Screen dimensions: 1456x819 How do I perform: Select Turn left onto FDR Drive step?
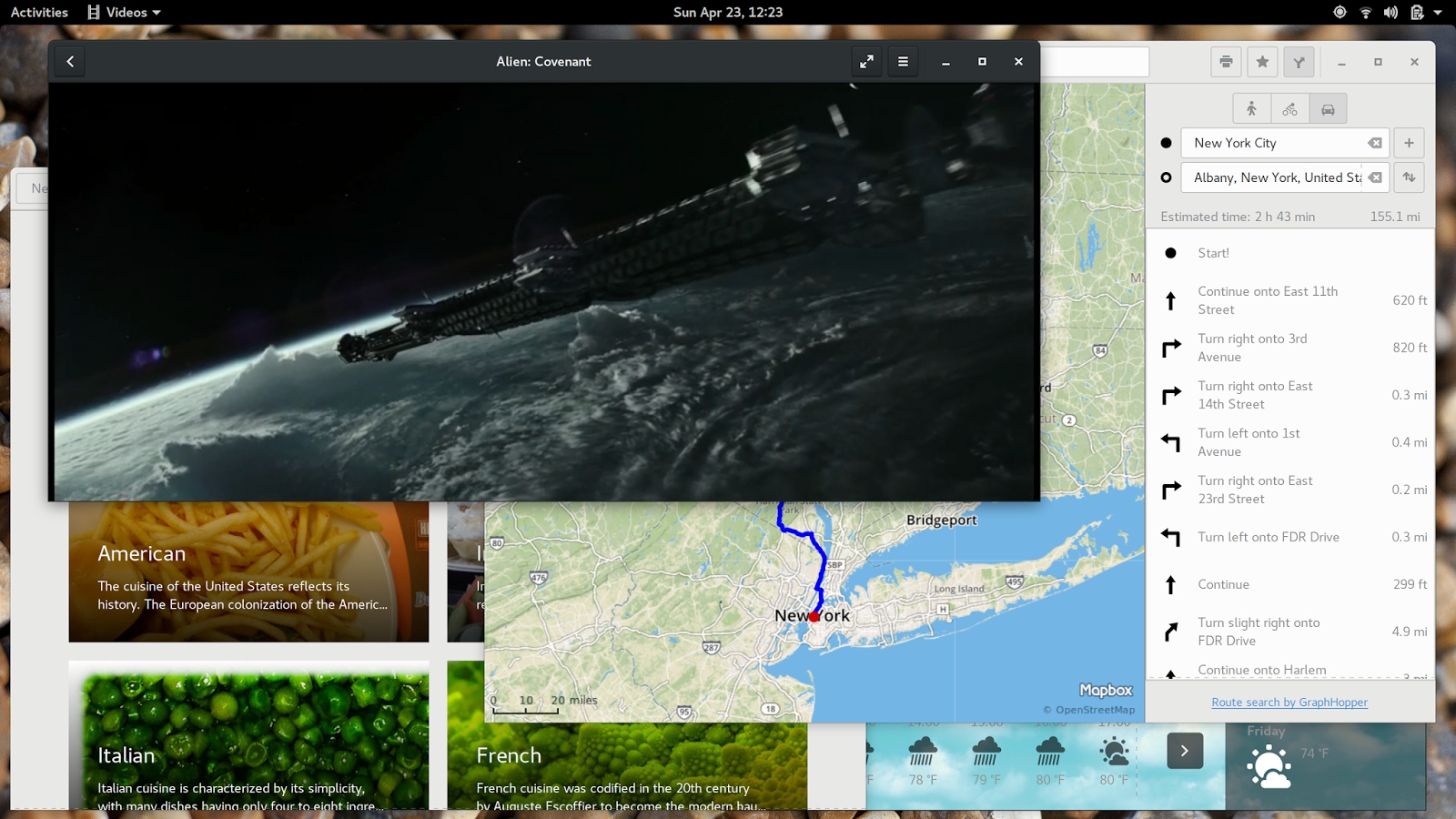pyautogui.click(x=1290, y=537)
